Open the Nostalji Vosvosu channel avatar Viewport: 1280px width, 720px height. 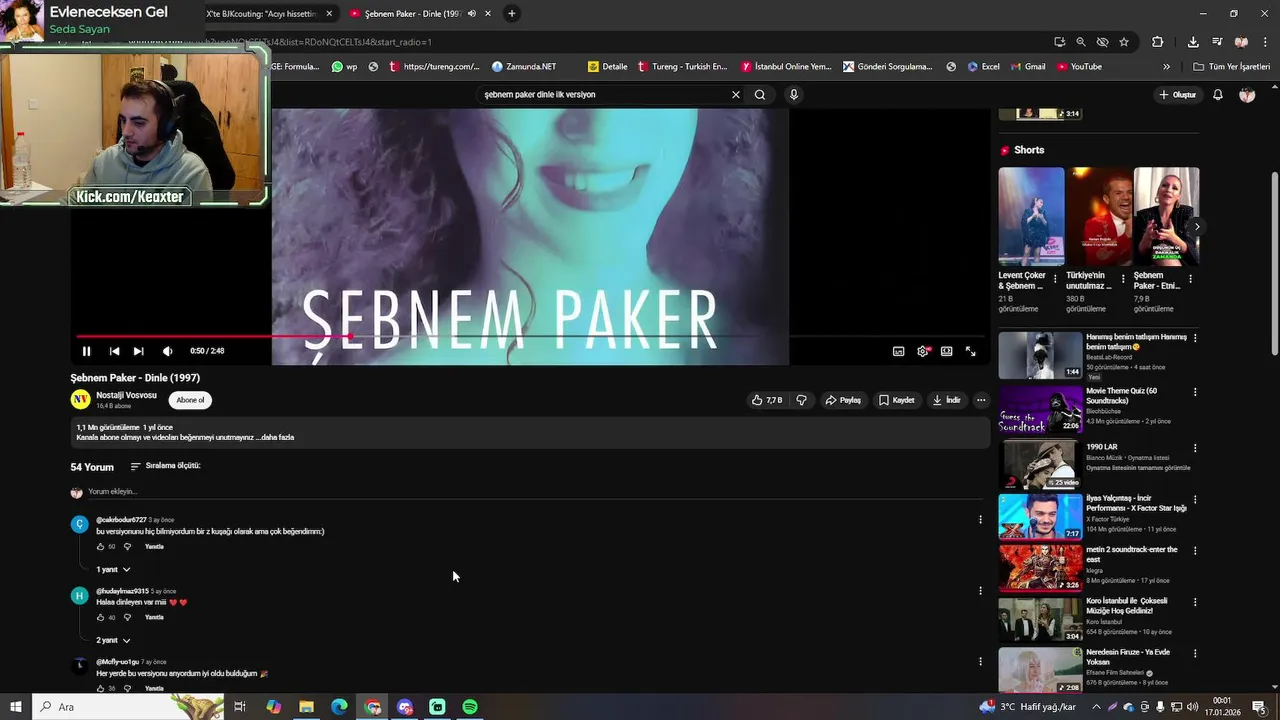coord(80,399)
